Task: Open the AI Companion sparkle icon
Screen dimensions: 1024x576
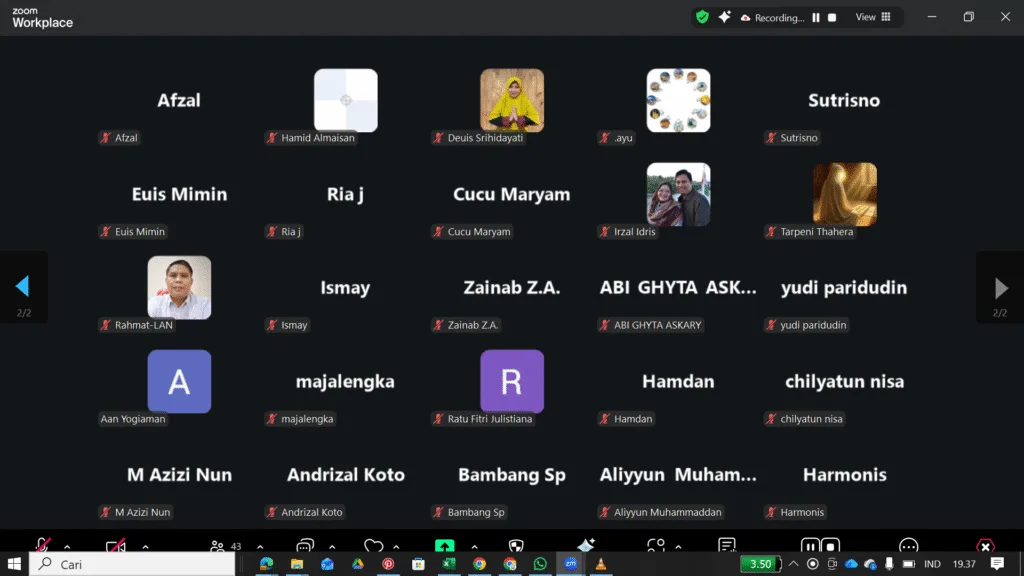Action: tap(724, 17)
